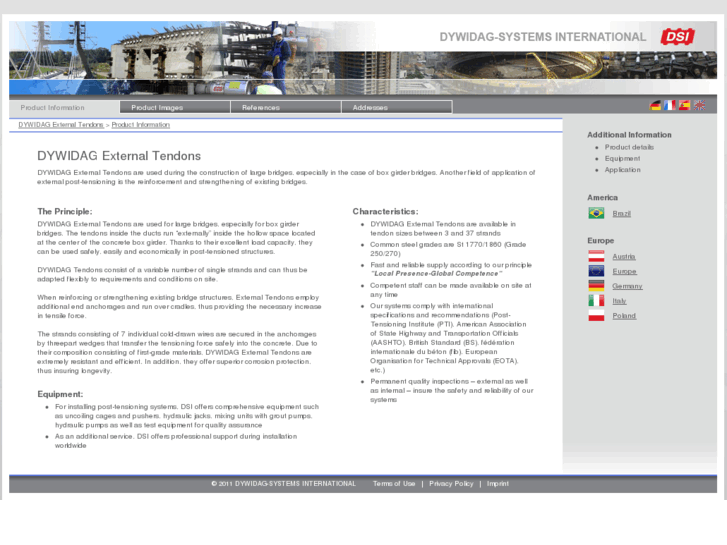Click the Additional Information sidebar heading
The height and width of the screenshot is (545, 727).
click(x=629, y=135)
